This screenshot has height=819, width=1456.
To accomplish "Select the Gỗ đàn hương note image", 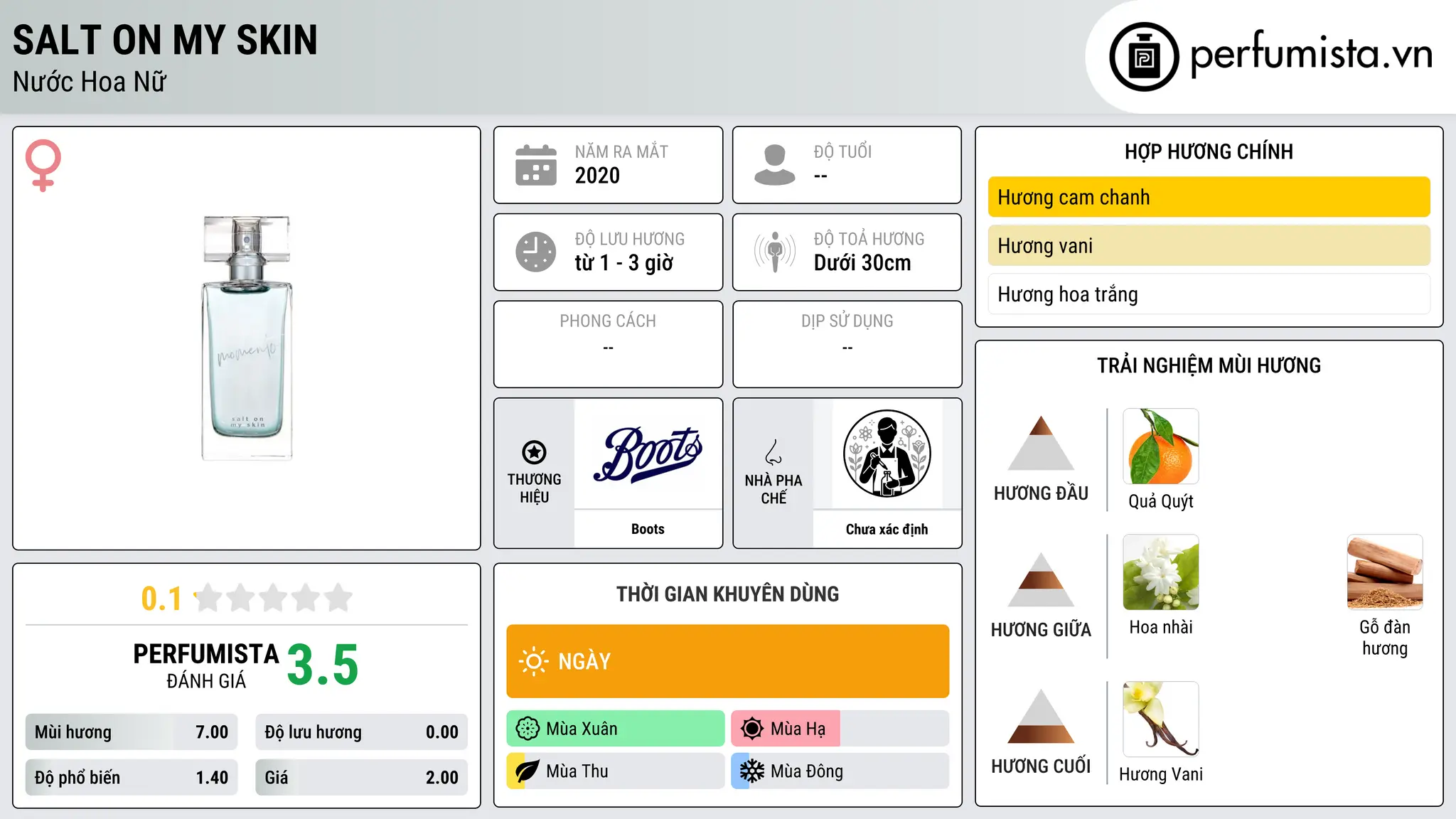I will click(x=1385, y=572).
